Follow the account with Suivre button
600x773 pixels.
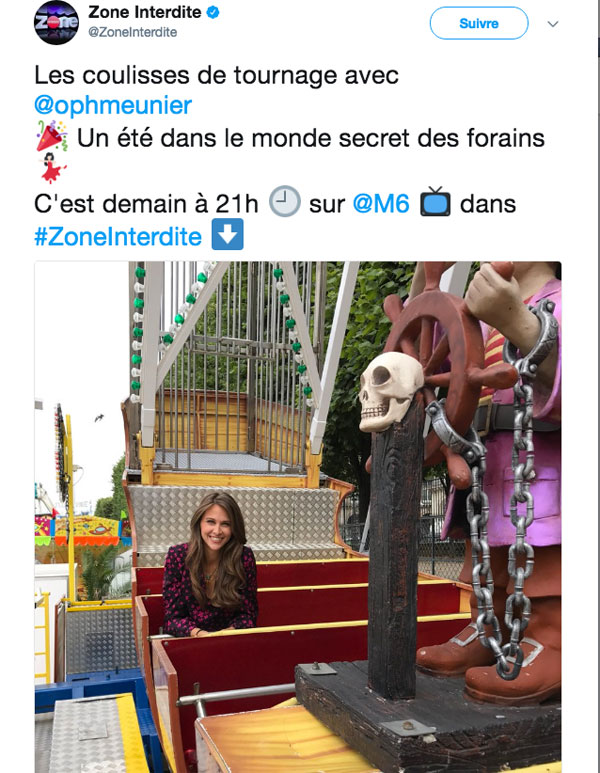tap(479, 23)
